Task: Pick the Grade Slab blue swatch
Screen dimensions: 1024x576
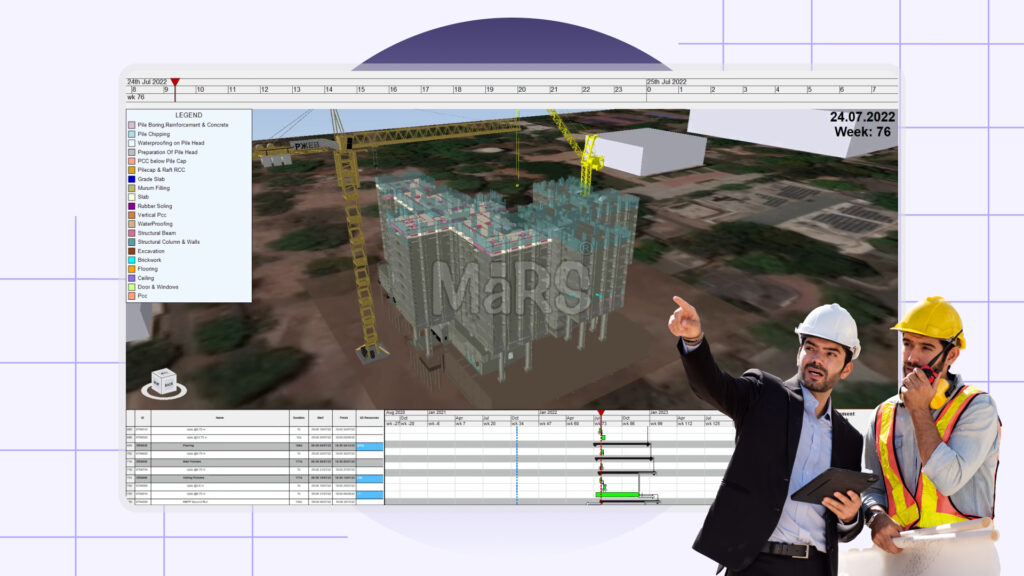Action: pos(132,179)
